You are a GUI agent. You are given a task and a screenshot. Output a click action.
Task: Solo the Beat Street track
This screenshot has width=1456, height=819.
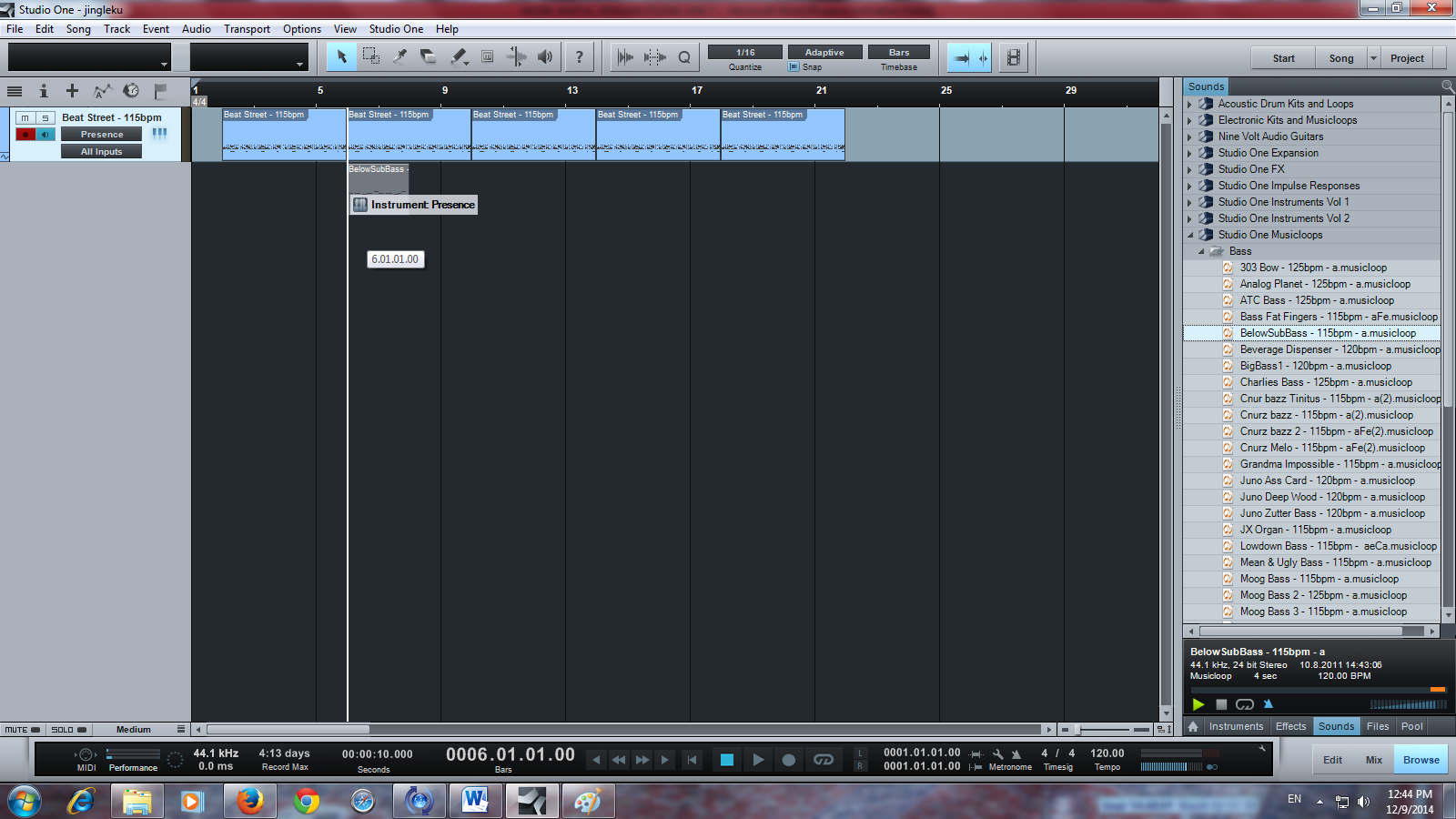click(45, 118)
